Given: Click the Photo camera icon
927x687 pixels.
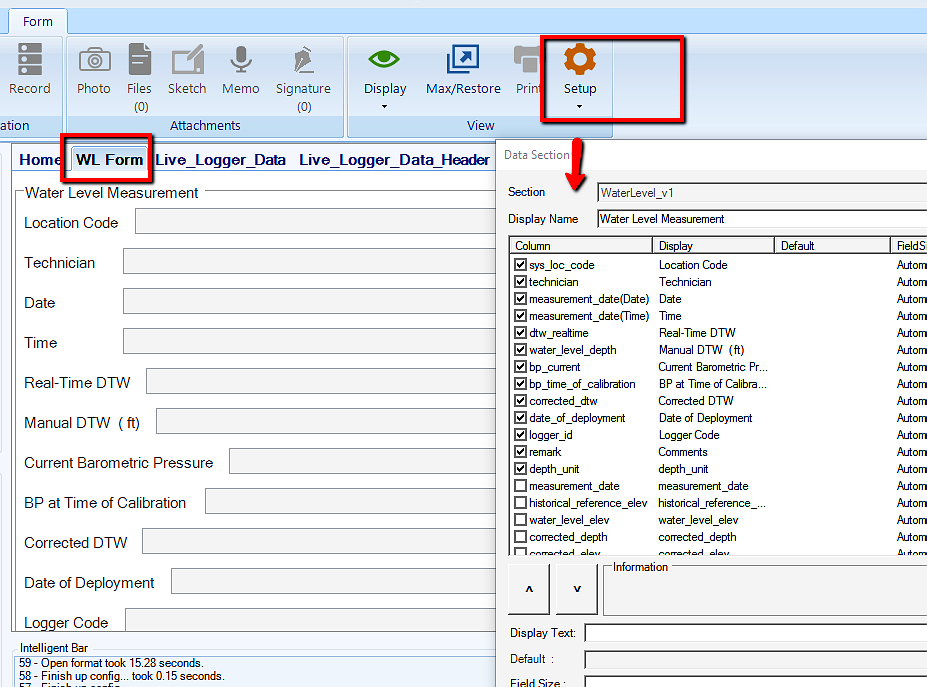Looking at the screenshot, I should [x=94, y=60].
